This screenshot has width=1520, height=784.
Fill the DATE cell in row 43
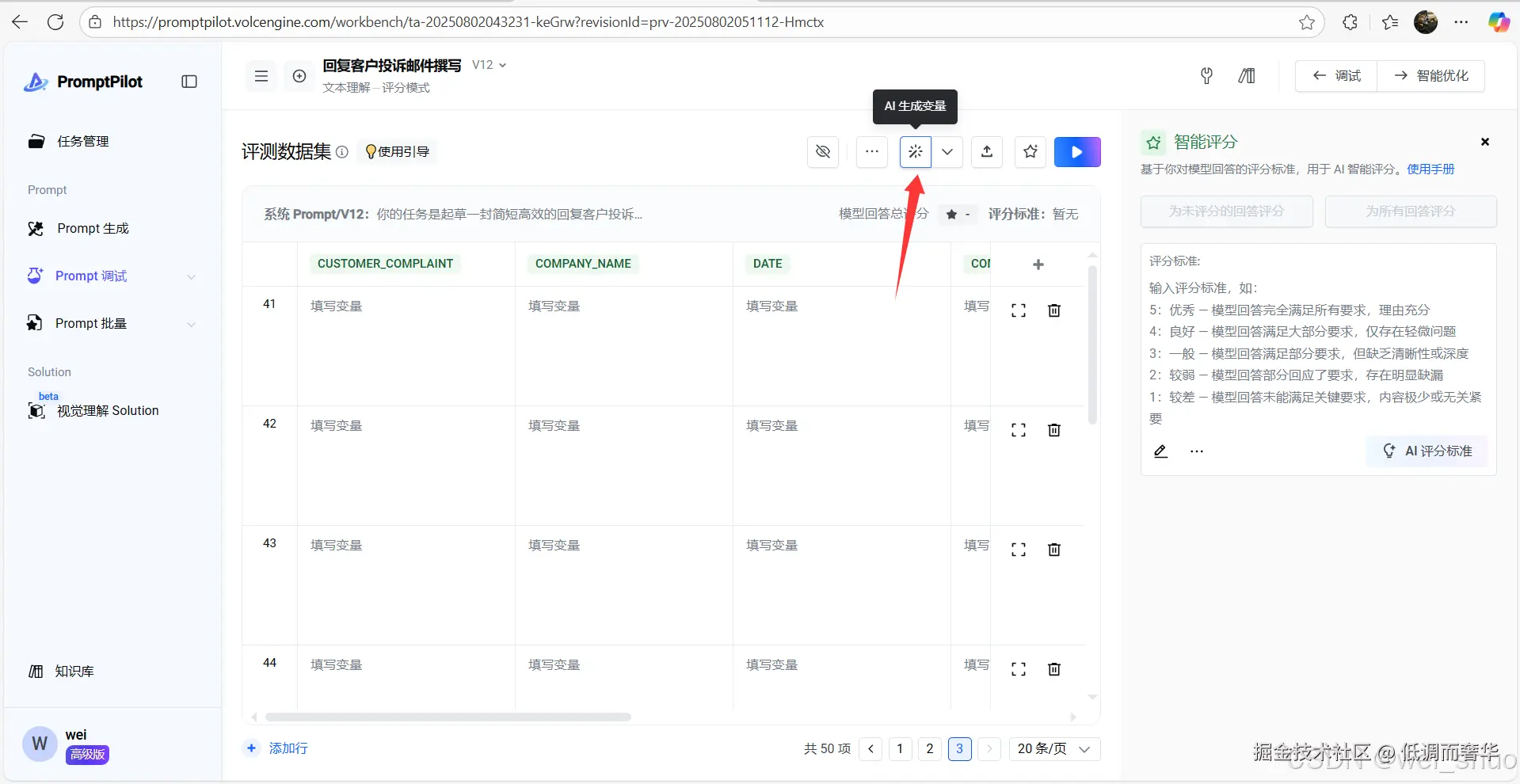coord(842,585)
